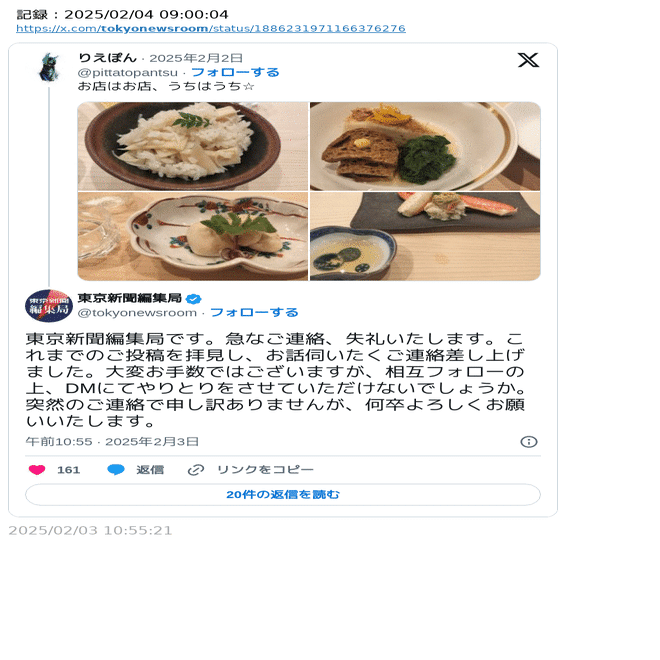Screen dimensions: 660x660
Task: Open りえぽん profile avatar
Action: (49, 67)
